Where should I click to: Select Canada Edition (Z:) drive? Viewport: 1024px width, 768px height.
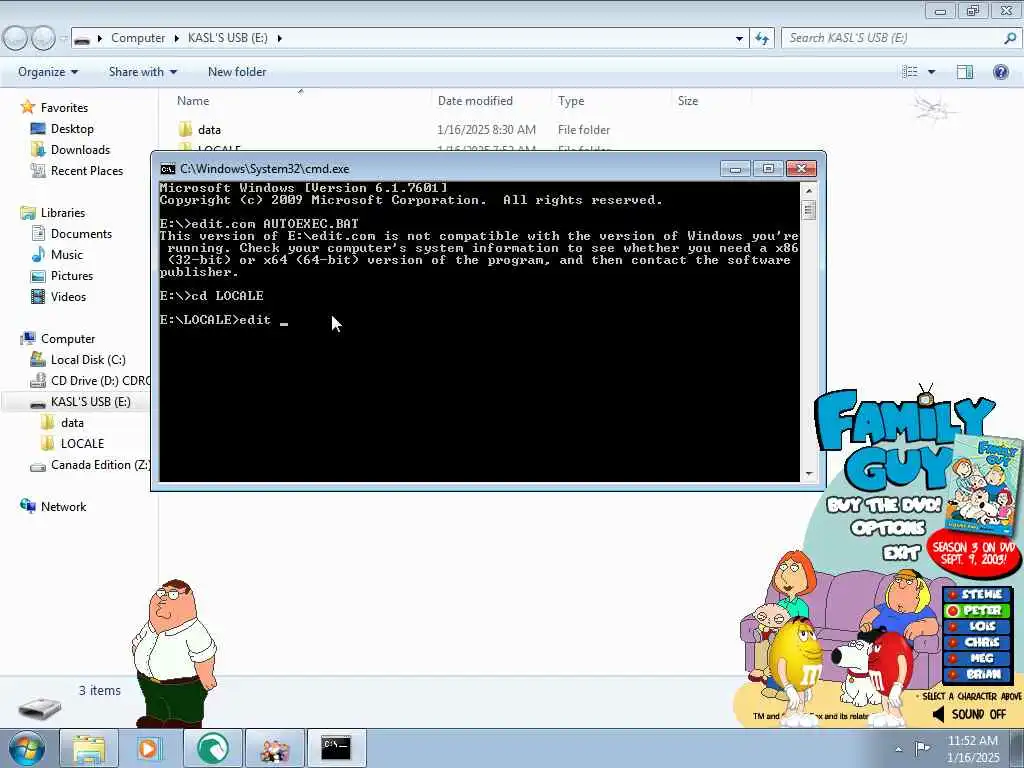(x=100, y=464)
